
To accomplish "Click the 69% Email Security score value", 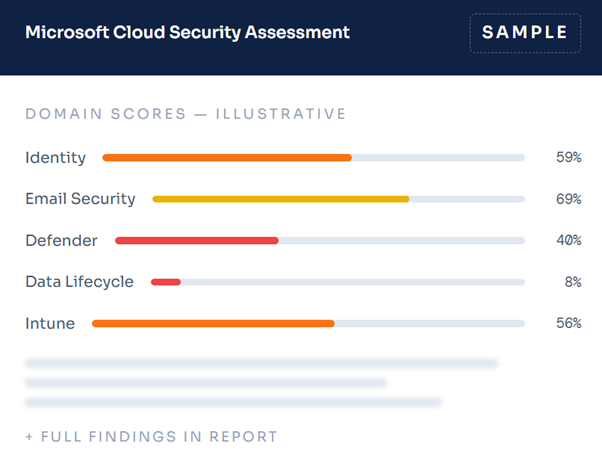I will [568, 199].
